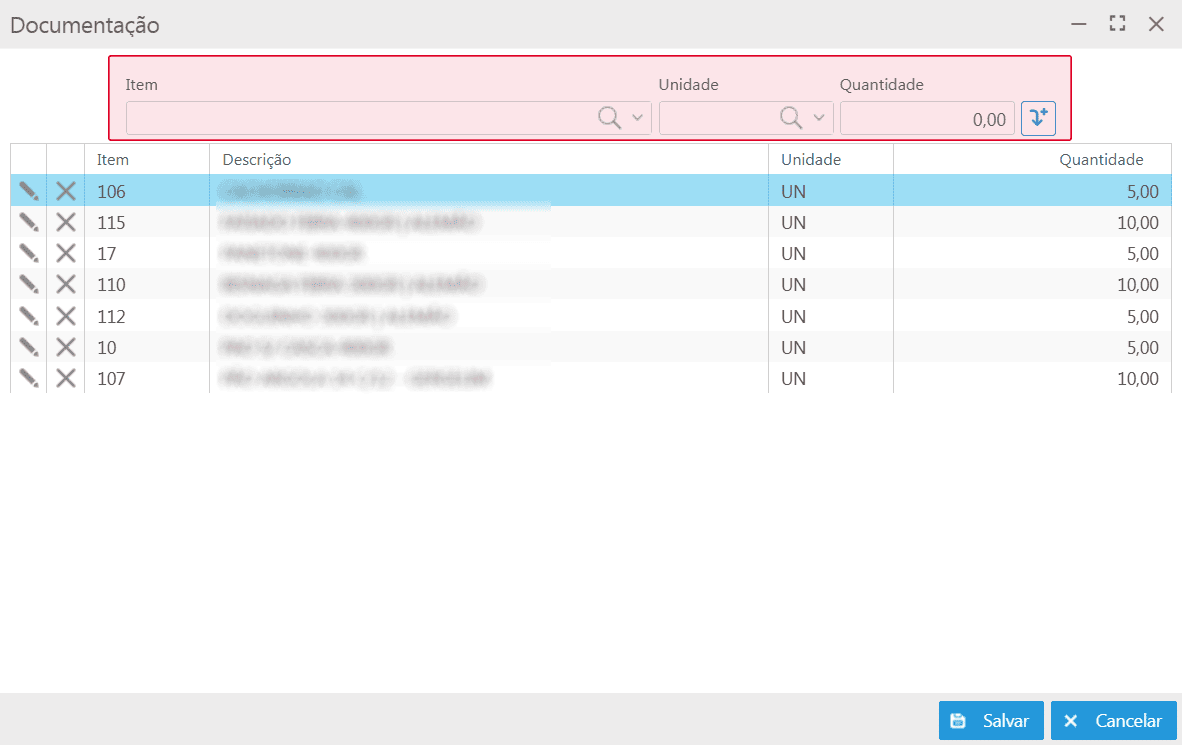Sort by the Descrição column header
This screenshot has height=745, width=1182.
pyautogui.click(x=257, y=160)
